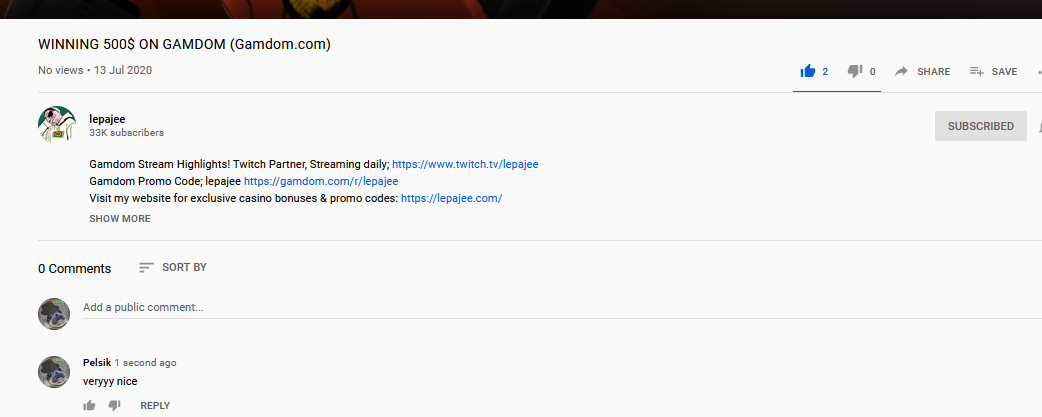Open Pelsik commenter name
The width and height of the screenshot is (1042, 417).
coord(96,363)
